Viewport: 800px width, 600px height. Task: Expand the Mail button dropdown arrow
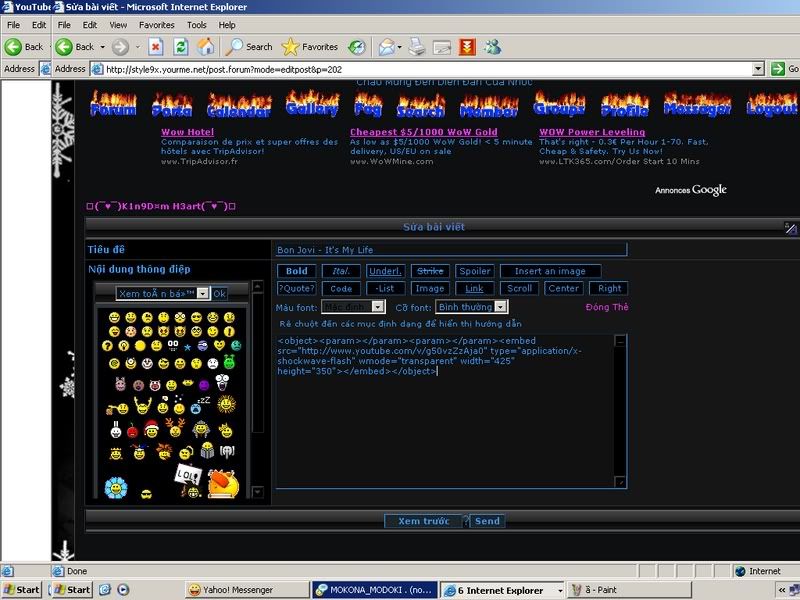pyautogui.click(x=399, y=47)
